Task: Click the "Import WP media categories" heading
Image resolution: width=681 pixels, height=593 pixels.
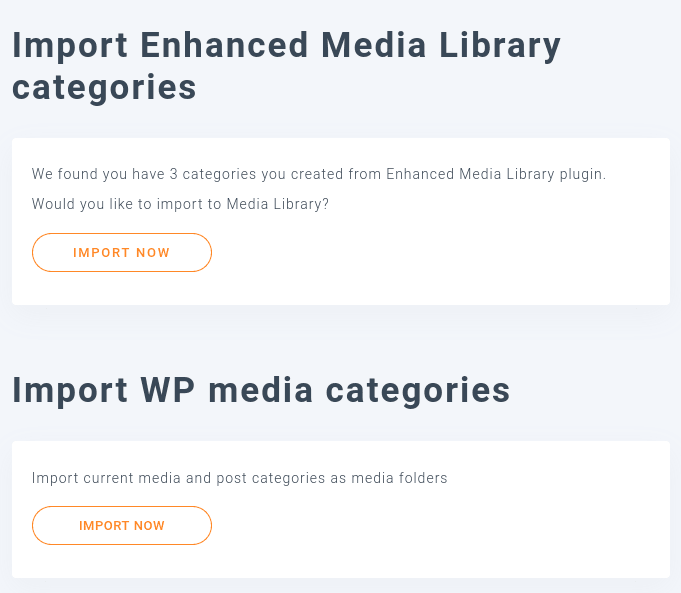Action: point(261,390)
